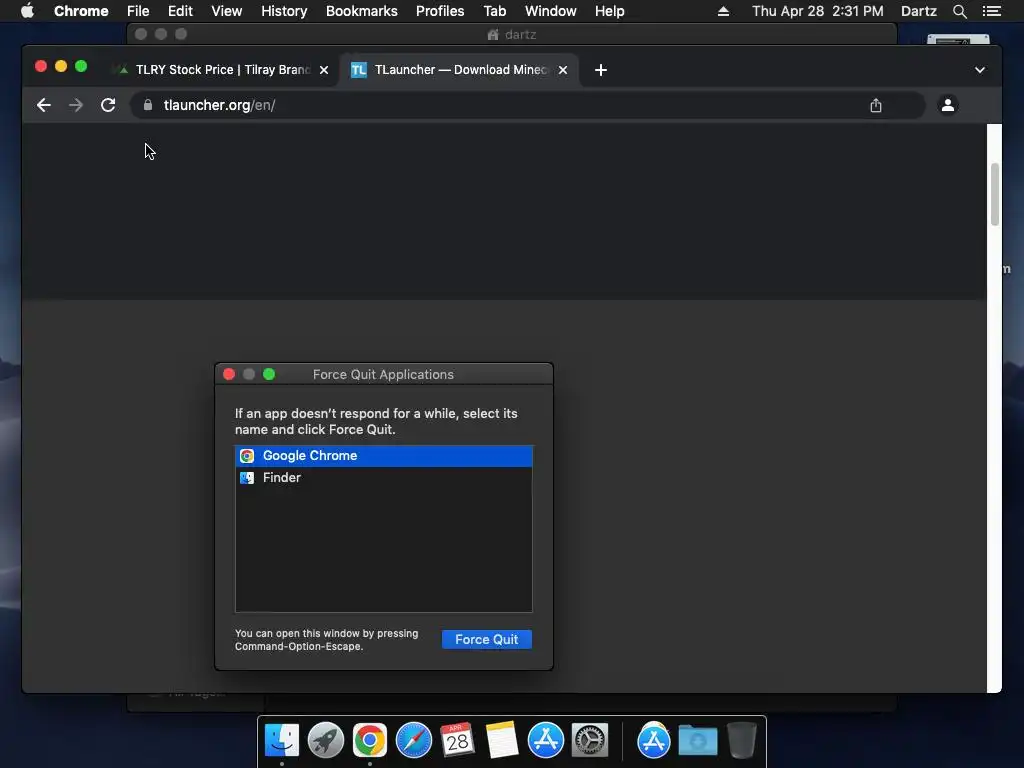Open the App Store icon right of Dock divider

654,740
